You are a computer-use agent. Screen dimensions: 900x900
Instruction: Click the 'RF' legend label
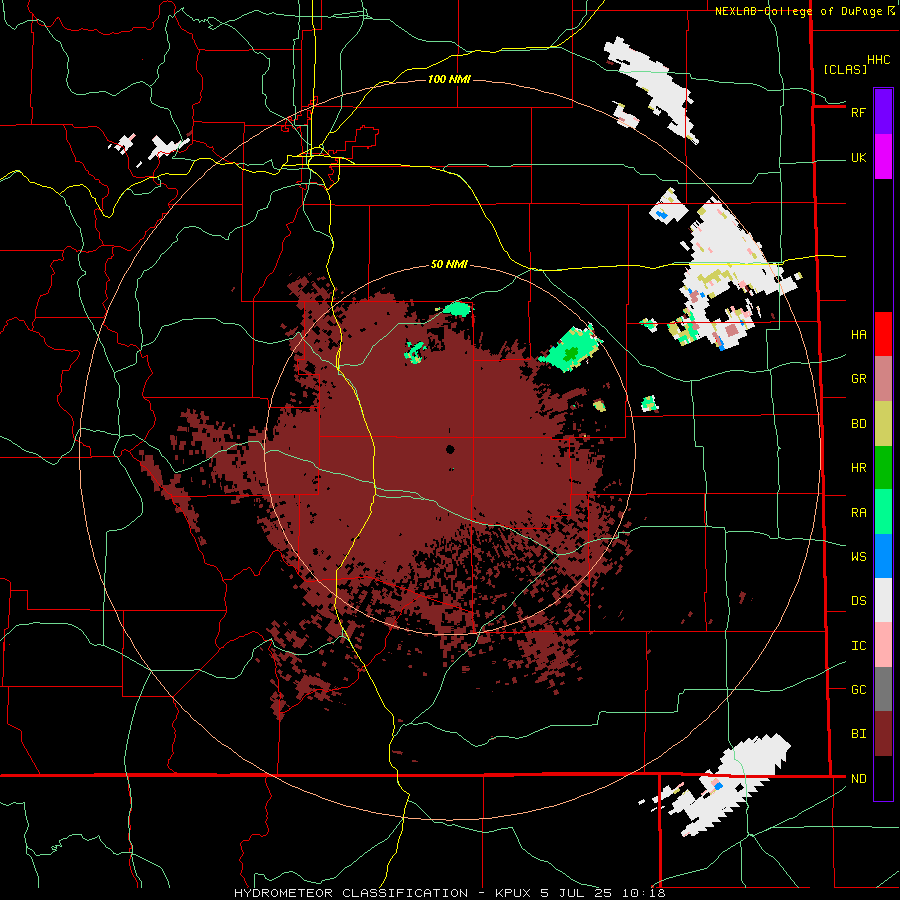(858, 112)
